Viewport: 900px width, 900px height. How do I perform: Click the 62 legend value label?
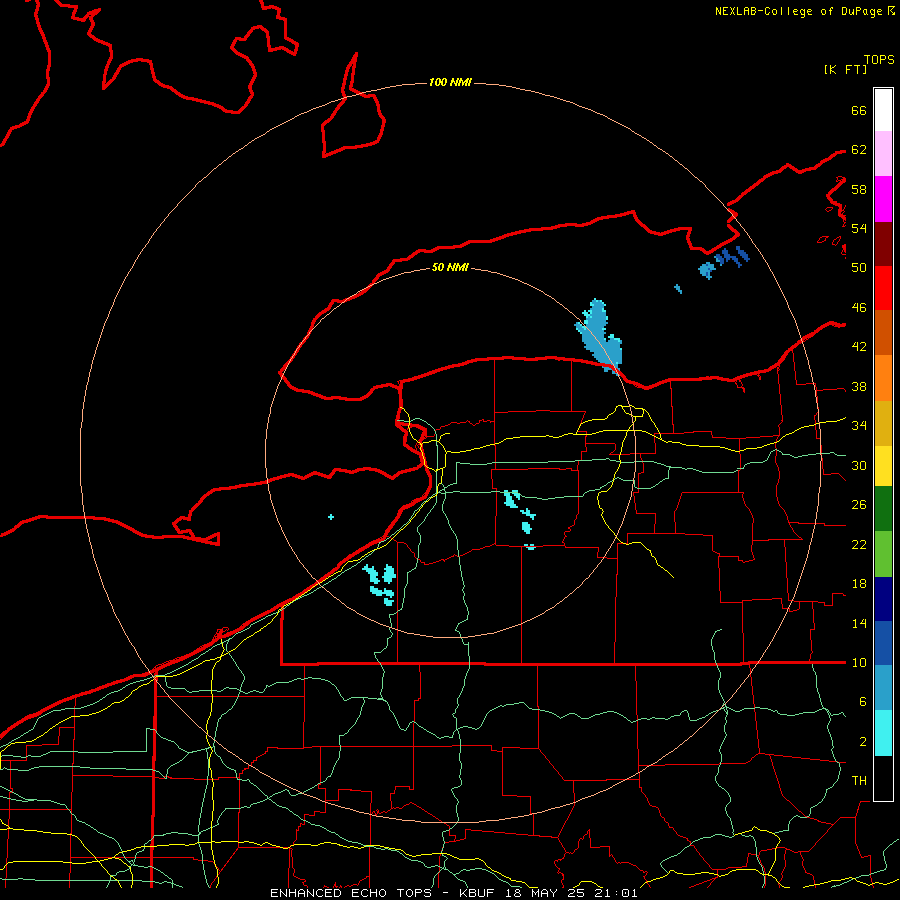click(x=859, y=150)
